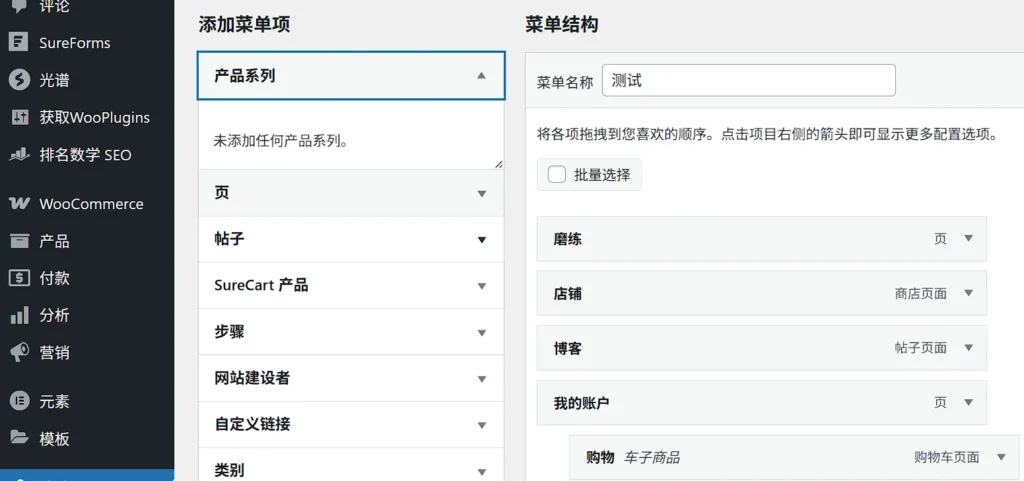Click the 营销 megaphone icon
1024x481 pixels.
[19, 353]
